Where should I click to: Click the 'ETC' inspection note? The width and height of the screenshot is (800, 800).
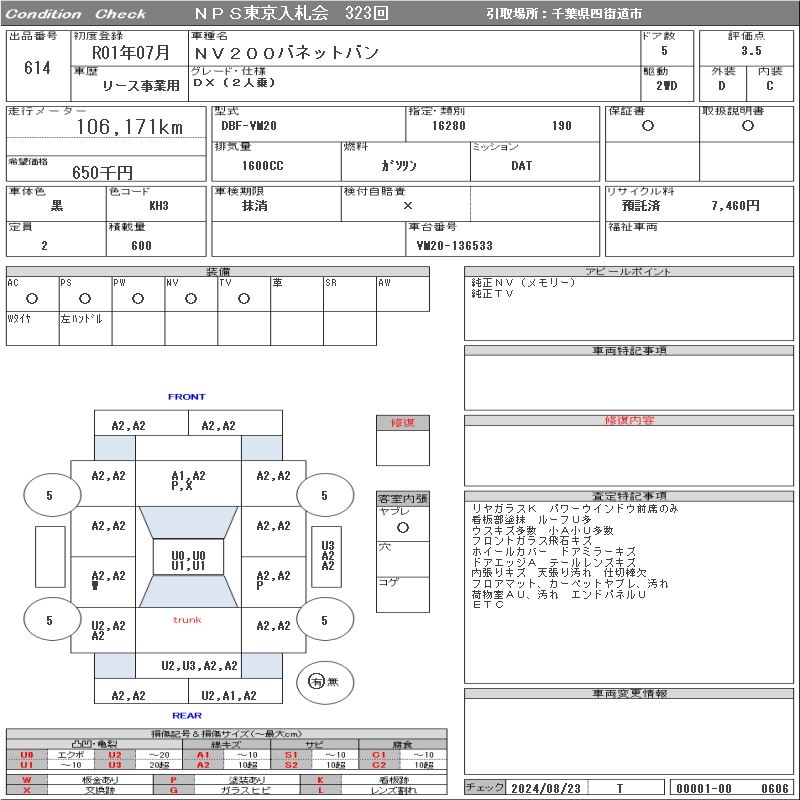(488, 604)
